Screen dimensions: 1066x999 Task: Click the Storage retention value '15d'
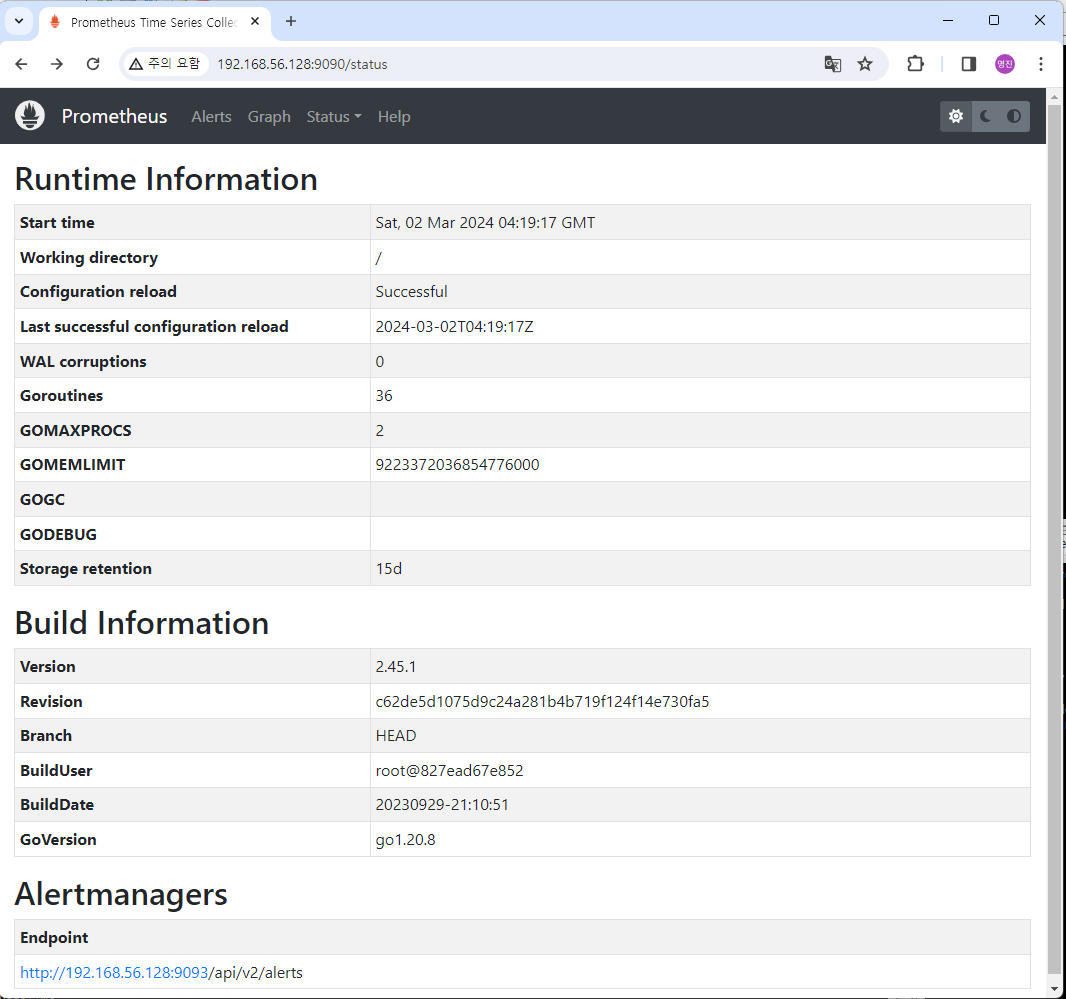pos(389,569)
